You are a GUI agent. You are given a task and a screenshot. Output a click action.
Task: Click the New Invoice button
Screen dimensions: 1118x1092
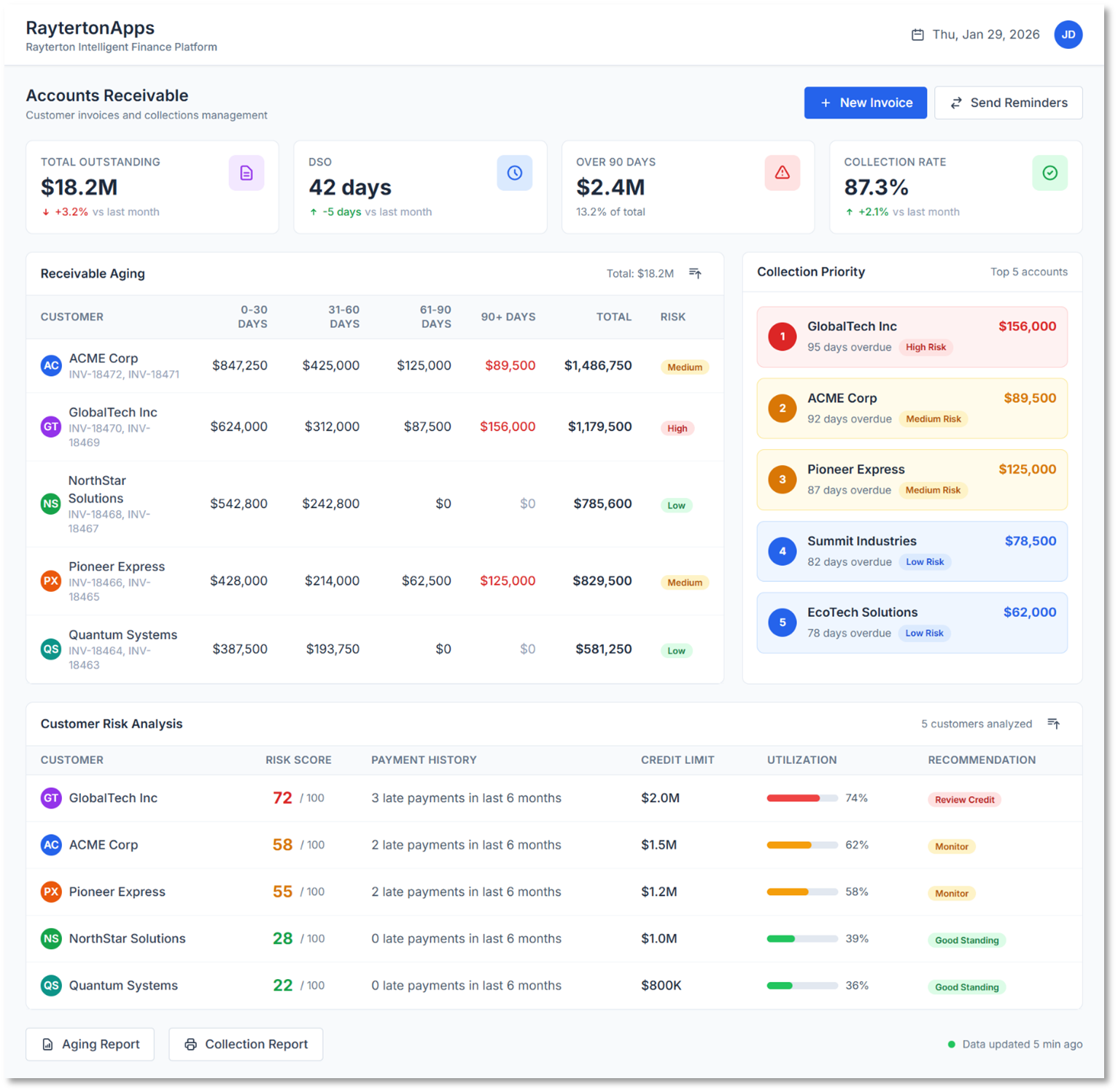(x=865, y=103)
